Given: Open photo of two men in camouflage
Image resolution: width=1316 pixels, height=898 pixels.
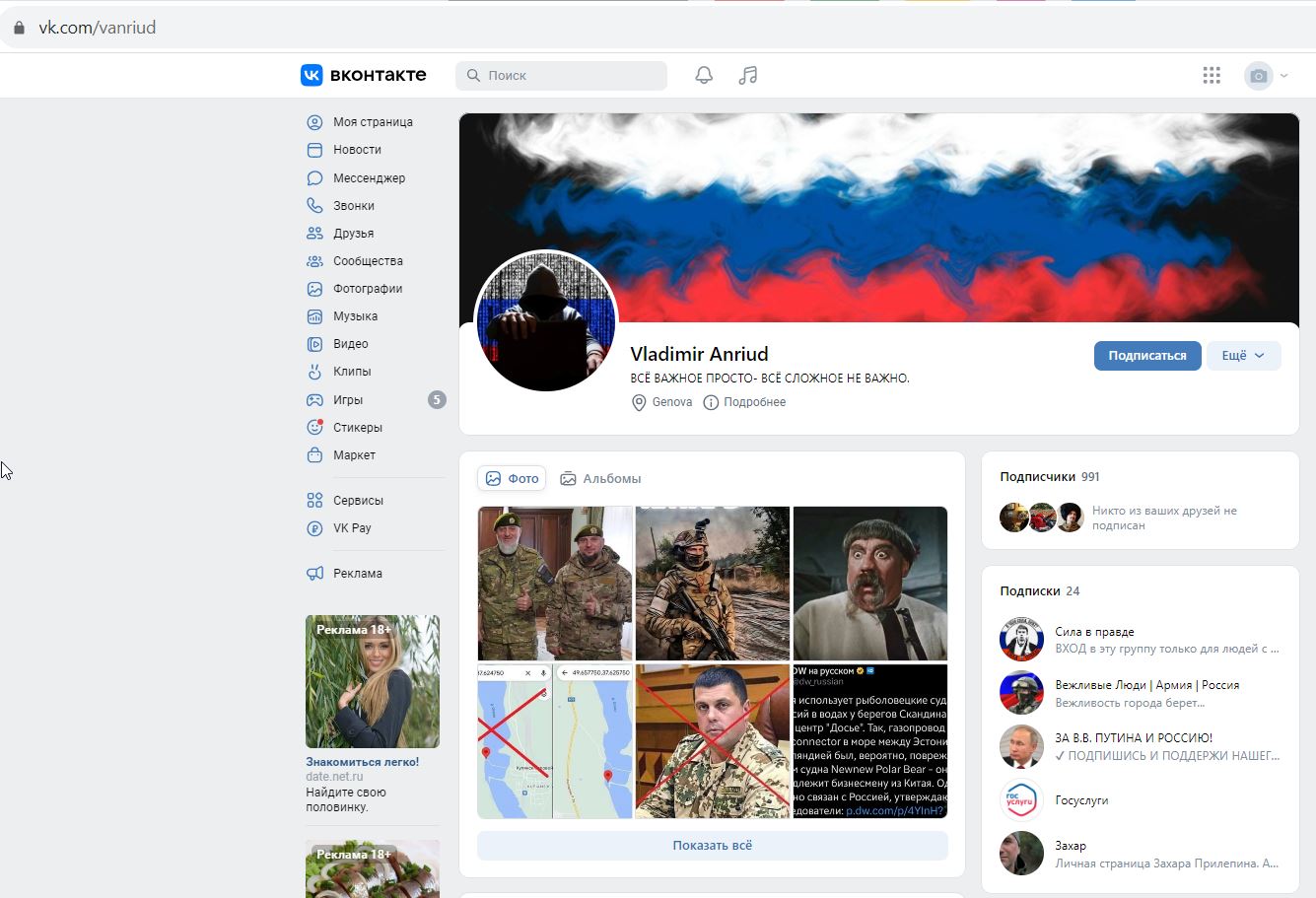Looking at the screenshot, I should pyautogui.click(x=555, y=583).
